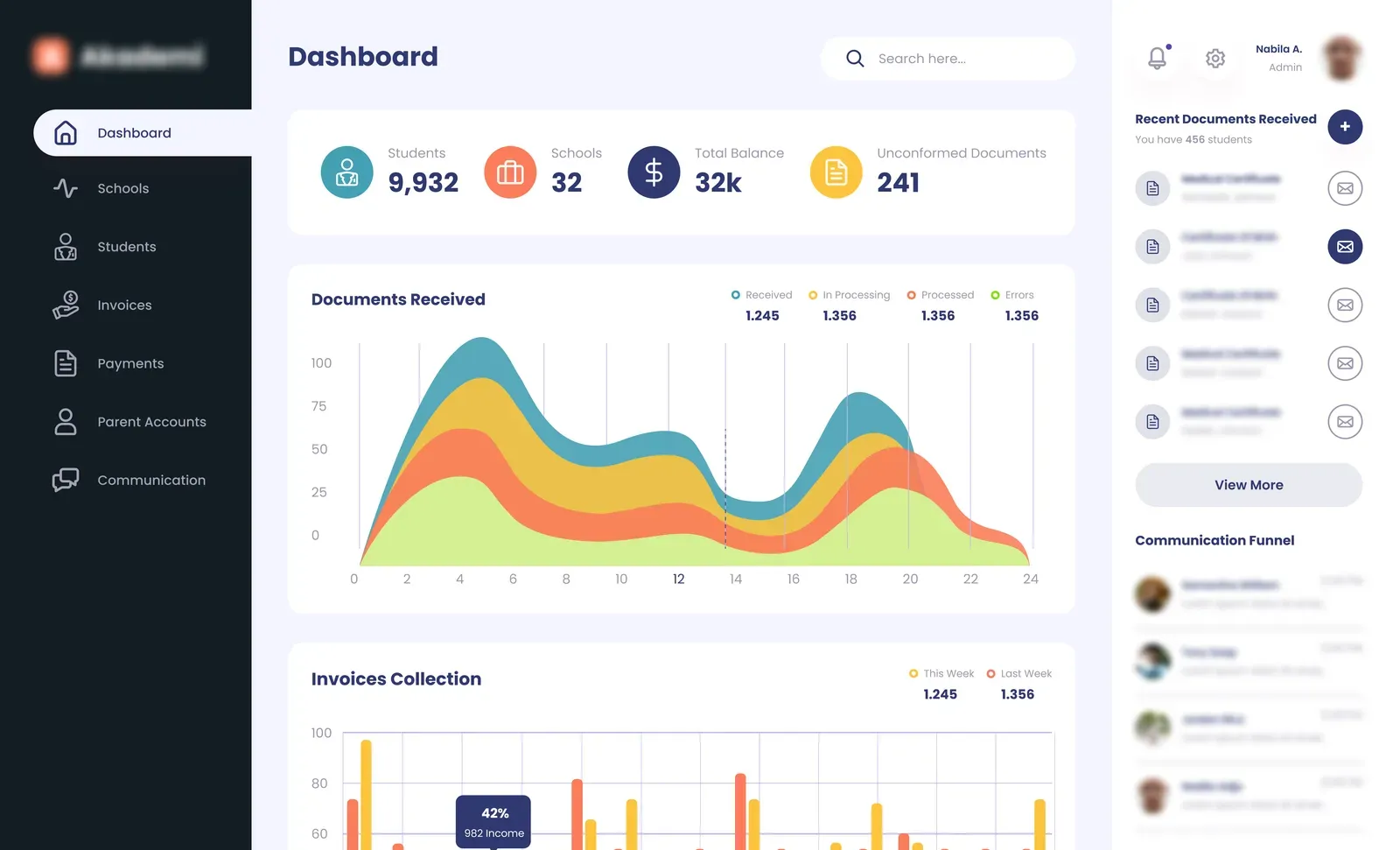The image size is (1400, 850).
Task: Click the Dashboard home icon
Action: click(x=66, y=133)
